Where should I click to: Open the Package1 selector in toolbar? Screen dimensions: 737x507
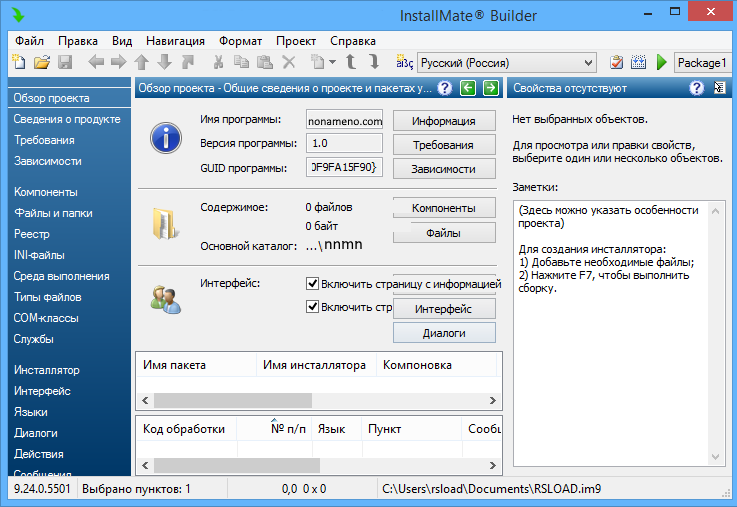point(701,62)
